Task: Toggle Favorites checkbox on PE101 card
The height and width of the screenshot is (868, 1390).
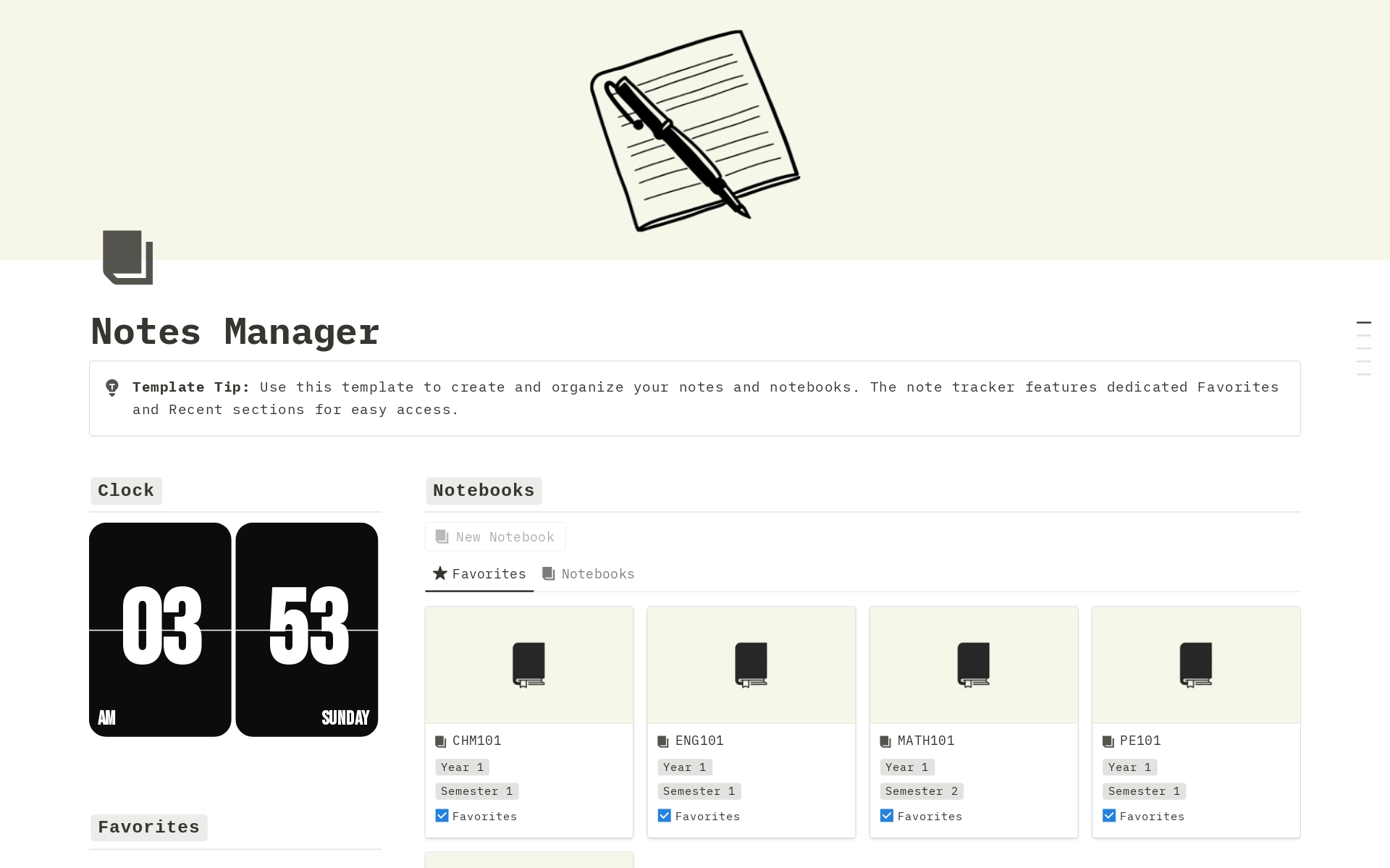Action: (x=1108, y=816)
